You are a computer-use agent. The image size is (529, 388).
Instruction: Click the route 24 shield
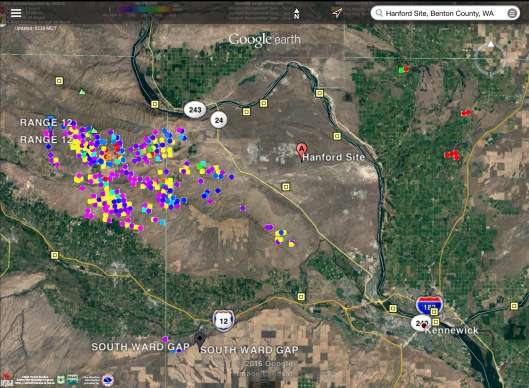[x=219, y=120]
